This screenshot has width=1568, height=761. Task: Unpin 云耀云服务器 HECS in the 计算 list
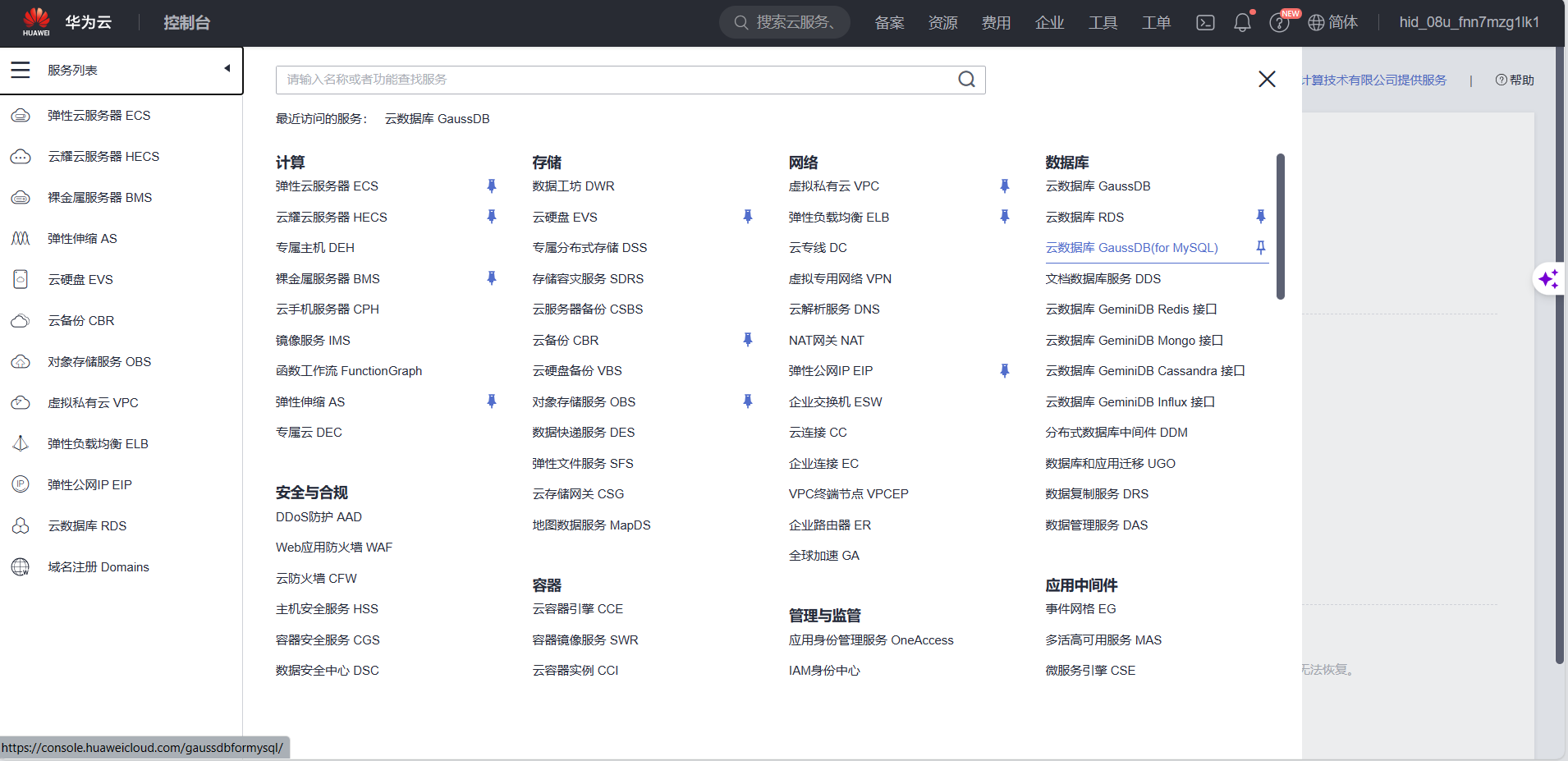tap(492, 217)
